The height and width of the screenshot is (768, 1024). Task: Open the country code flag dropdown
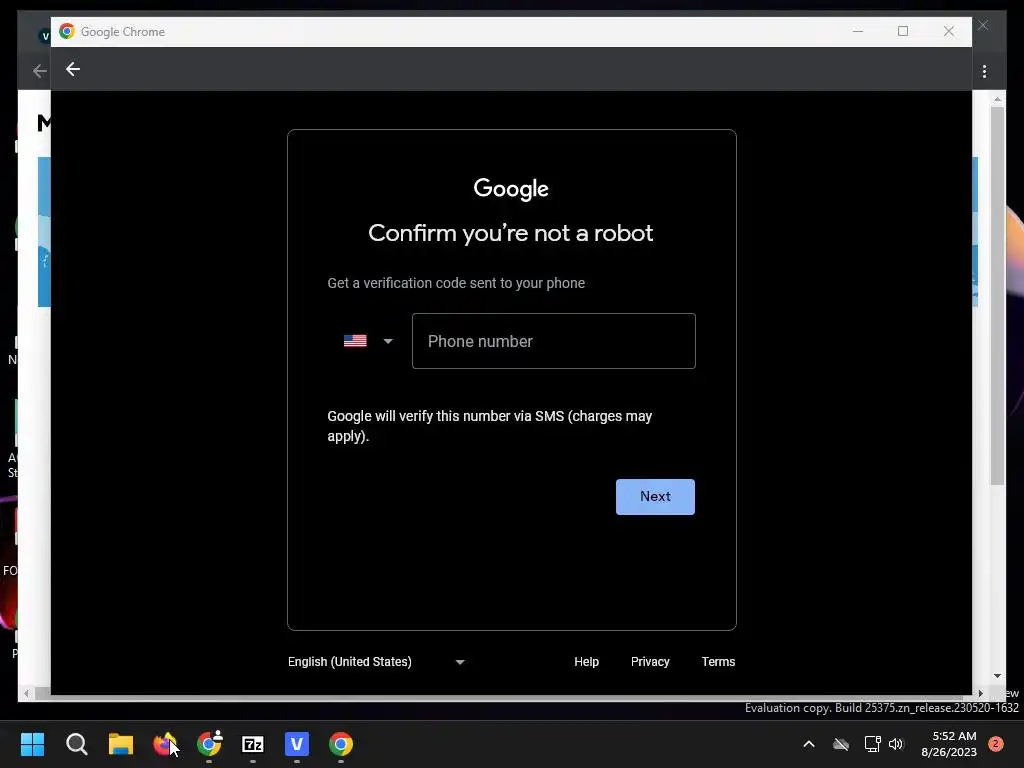[368, 341]
